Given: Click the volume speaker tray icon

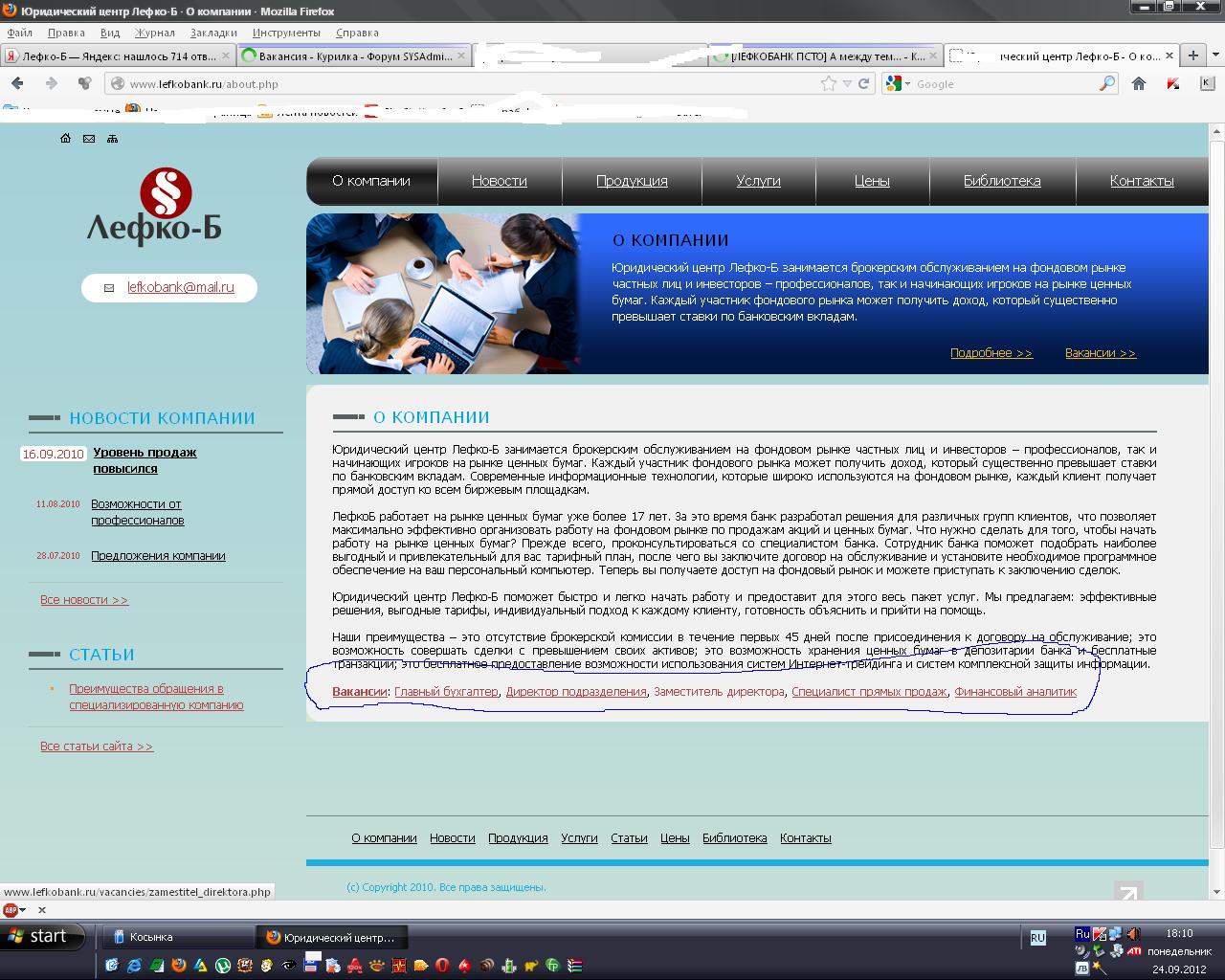Looking at the screenshot, I should [1133, 934].
